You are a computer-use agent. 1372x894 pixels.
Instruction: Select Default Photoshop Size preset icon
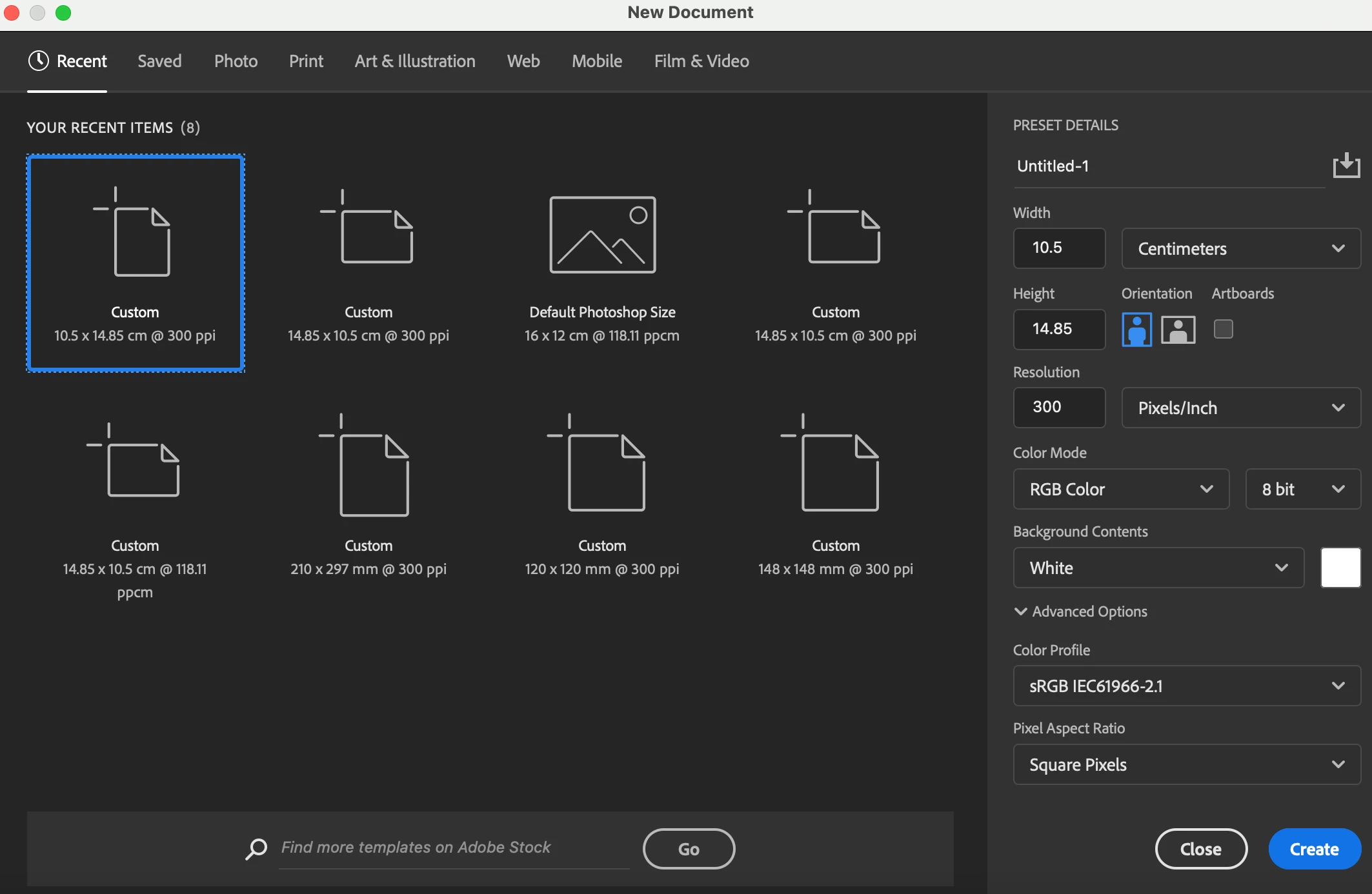coord(602,234)
